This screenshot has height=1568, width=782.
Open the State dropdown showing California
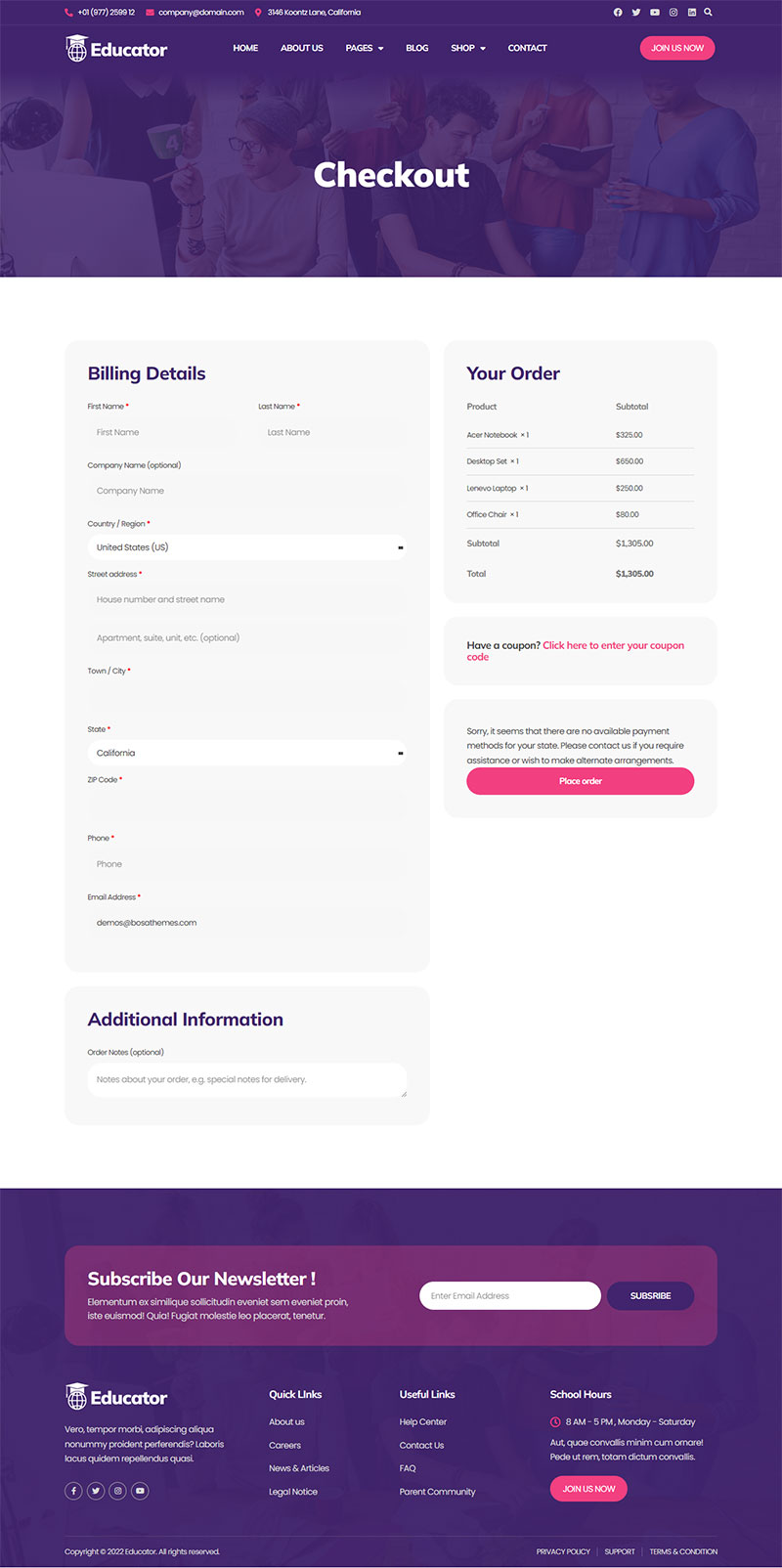(246, 753)
